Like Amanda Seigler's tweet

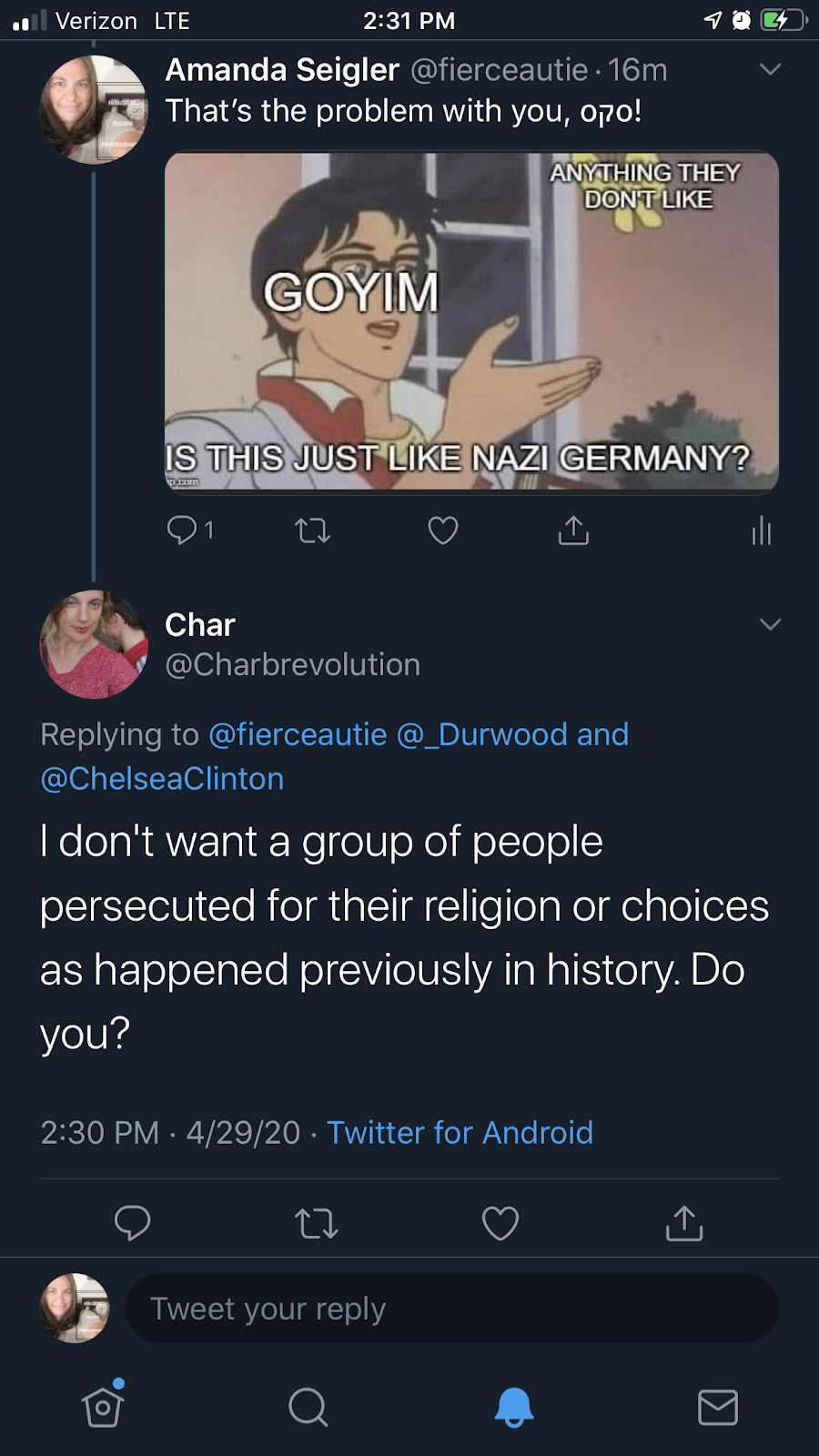coord(443,530)
